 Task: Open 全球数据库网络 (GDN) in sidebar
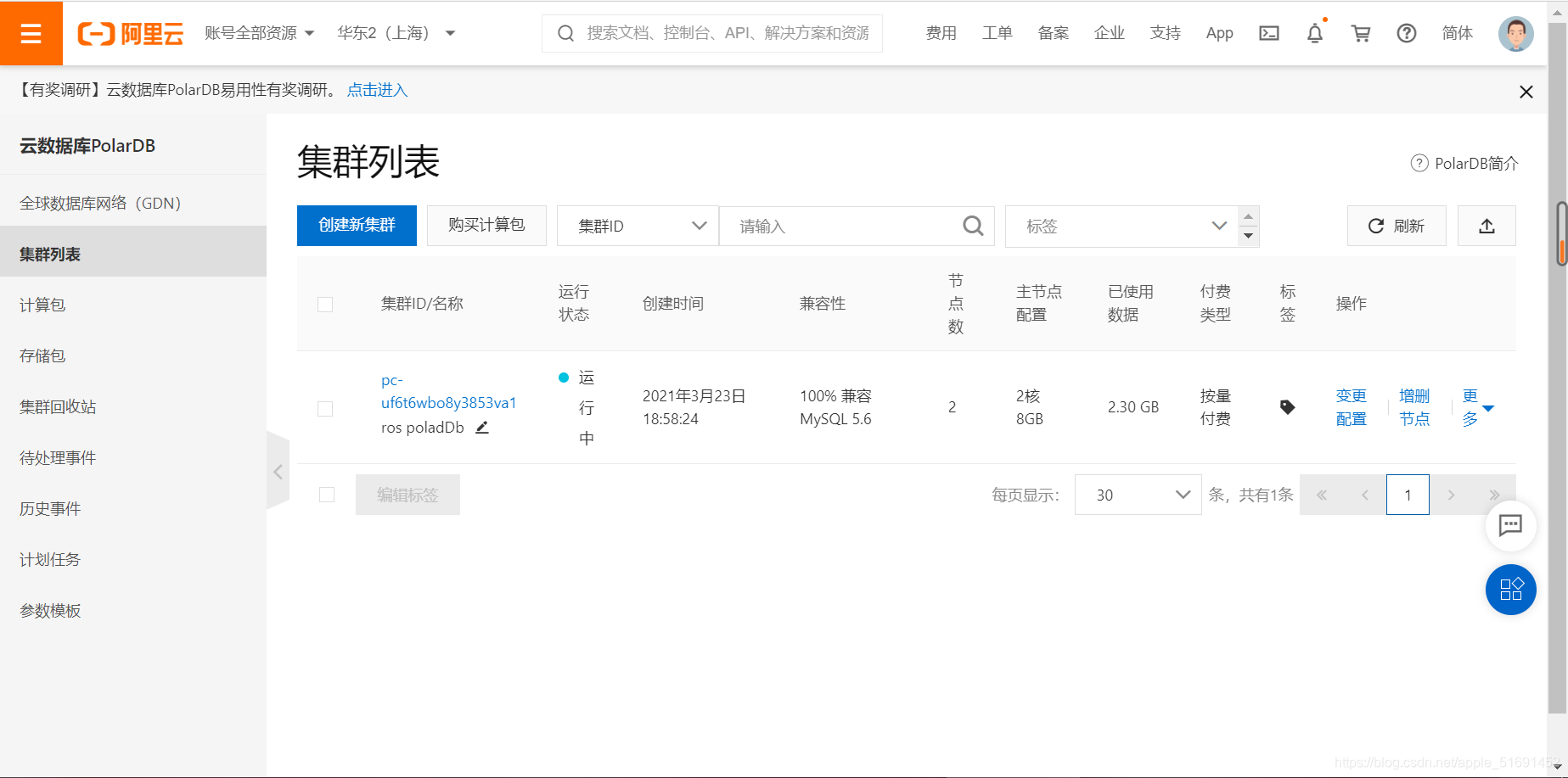point(133,203)
